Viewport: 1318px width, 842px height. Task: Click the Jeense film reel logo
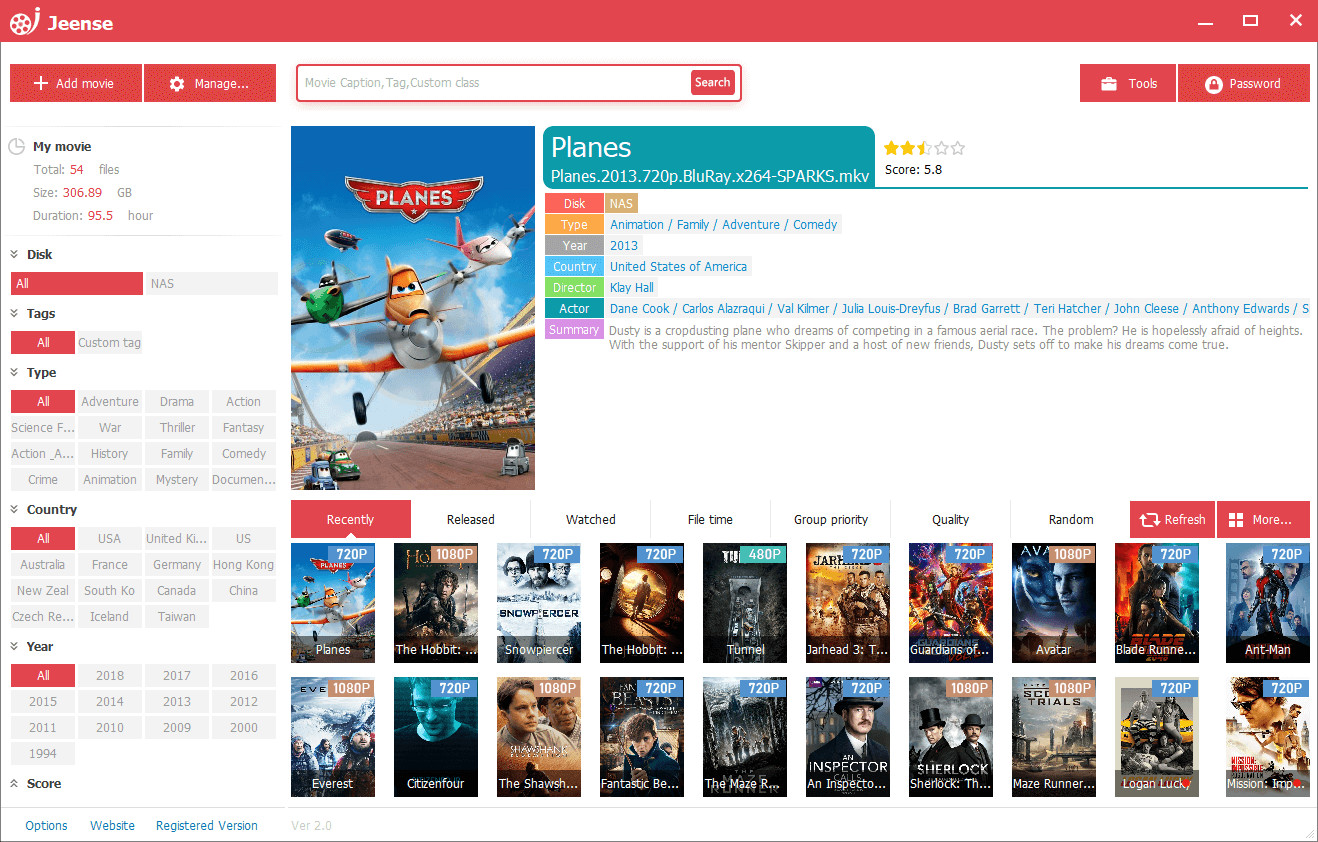24,21
